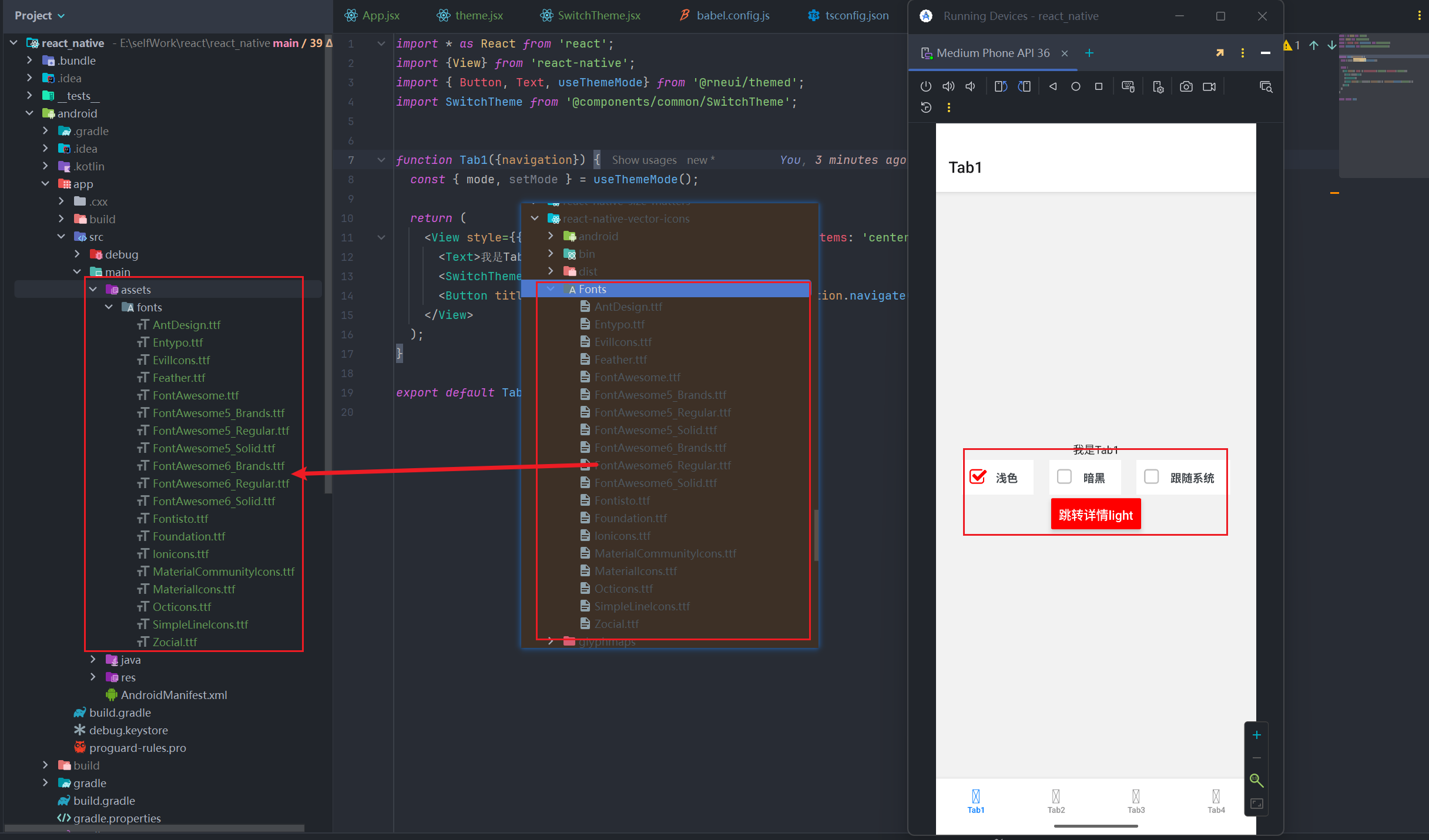Viewport: 1429px width, 840px height.
Task: Tap the emulator Overview square button
Action: (1099, 86)
